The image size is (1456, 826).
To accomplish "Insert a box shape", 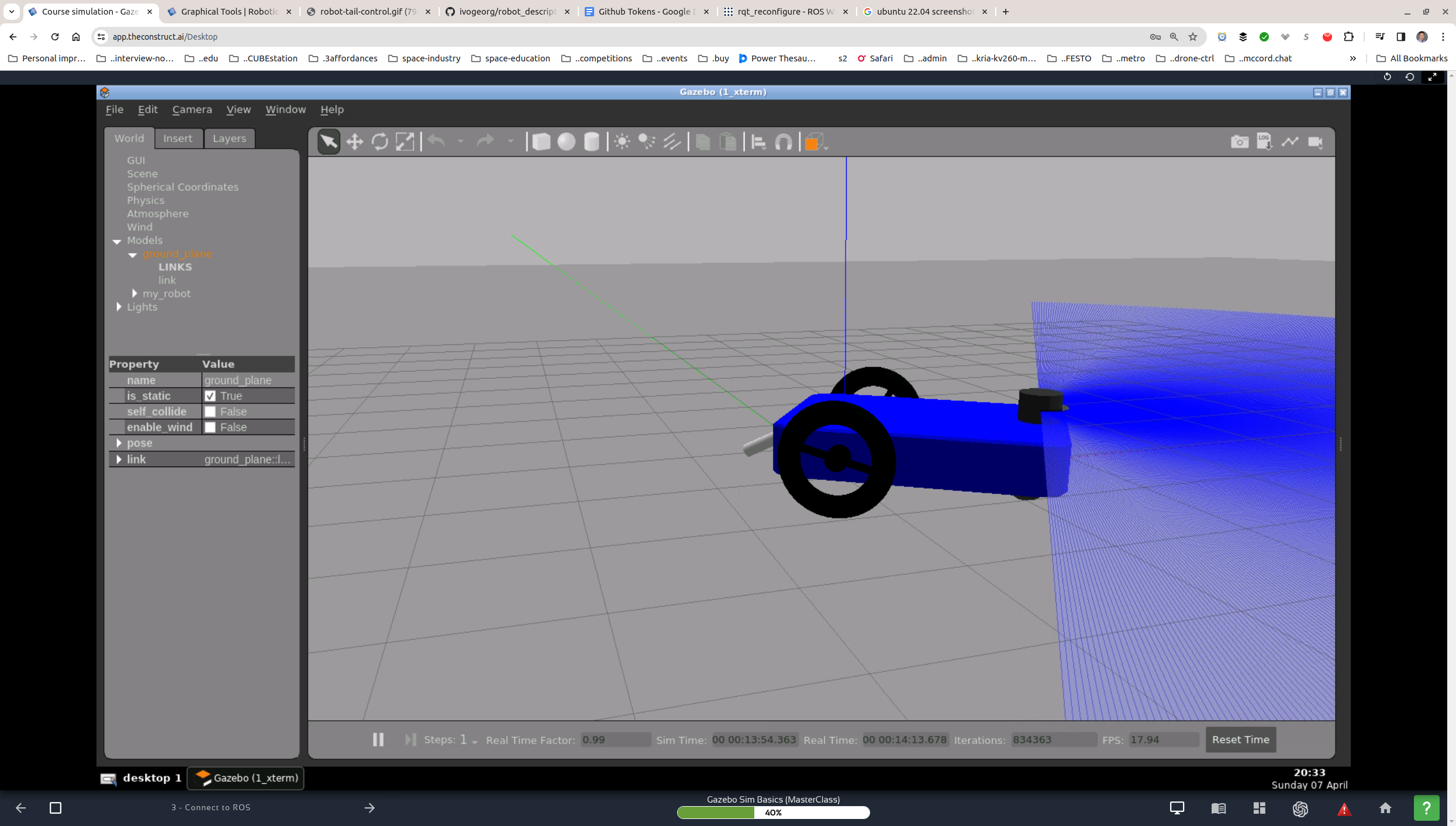I will [541, 141].
